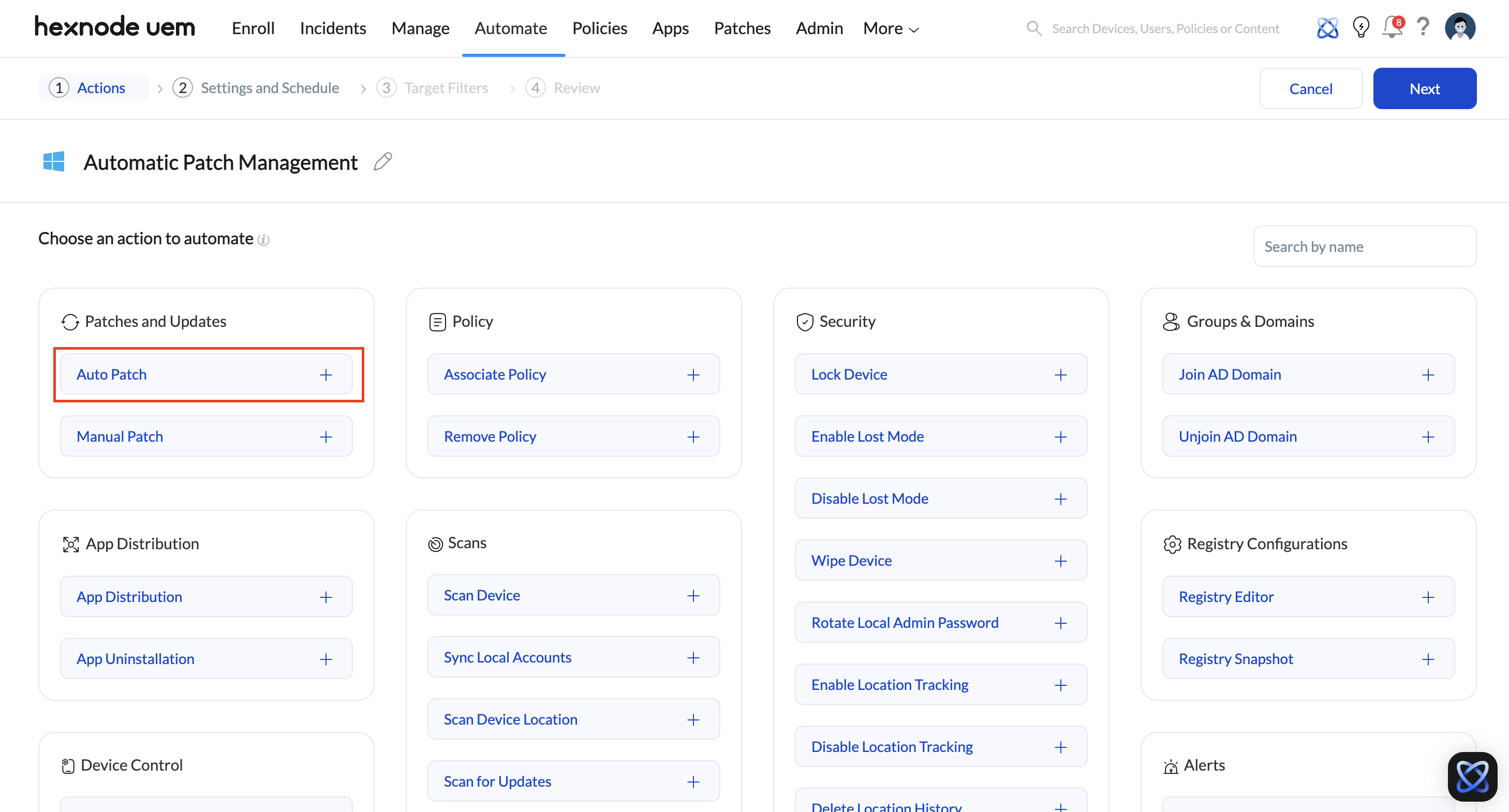Click the pencil edit icon beside the title
This screenshot has height=812, width=1509.
pyautogui.click(x=382, y=161)
